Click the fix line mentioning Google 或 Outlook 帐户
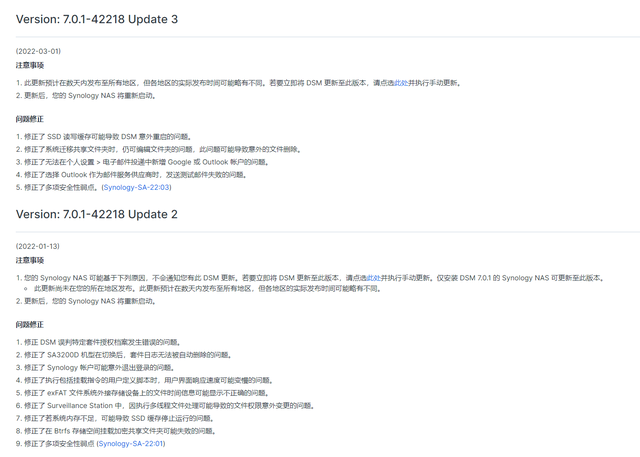This screenshot has height=457, width=640. (x=143, y=162)
